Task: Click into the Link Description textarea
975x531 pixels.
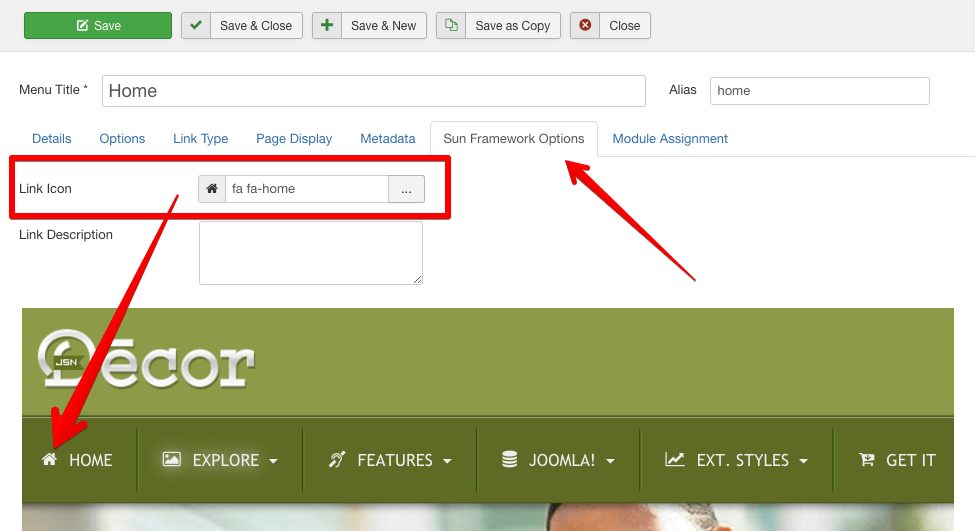Action: point(310,253)
